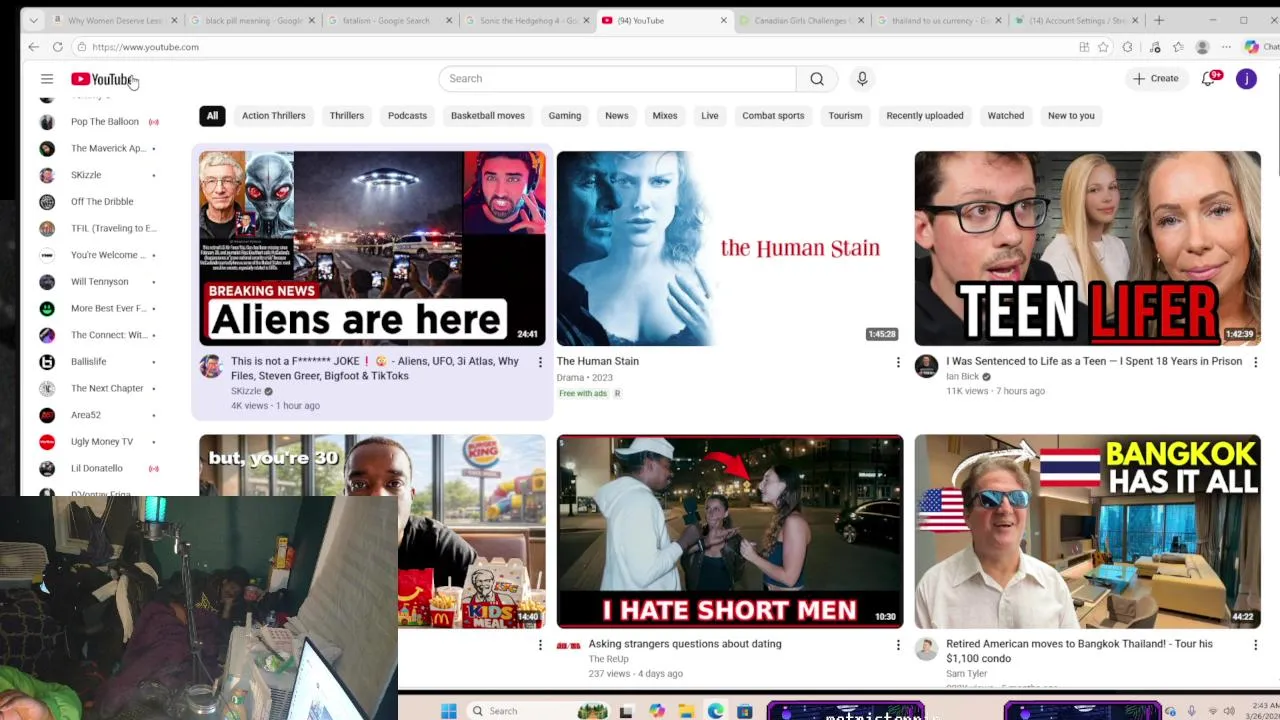Select the Combat sports chip
The height and width of the screenshot is (720, 1280).
click(773, 116)
